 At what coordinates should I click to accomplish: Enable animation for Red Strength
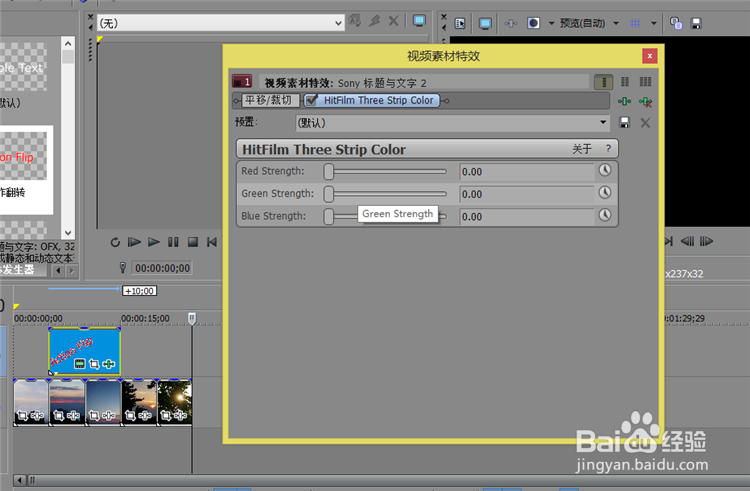(605, 170)
